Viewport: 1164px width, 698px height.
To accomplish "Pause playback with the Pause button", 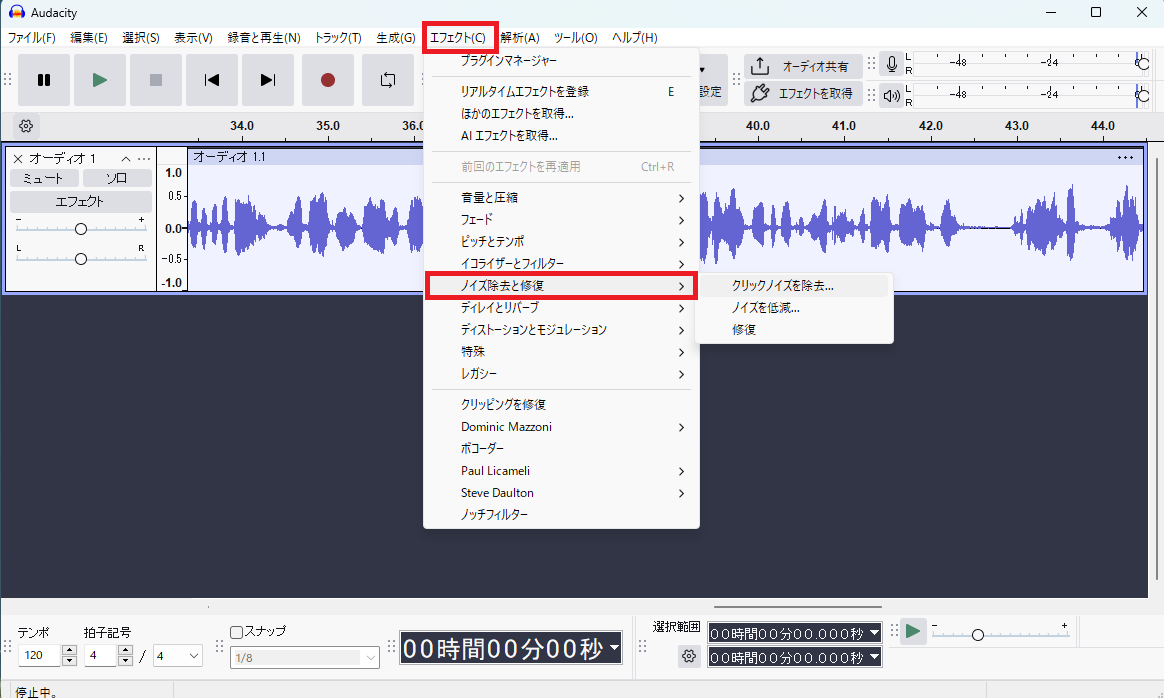I will [x=44, y=80].
